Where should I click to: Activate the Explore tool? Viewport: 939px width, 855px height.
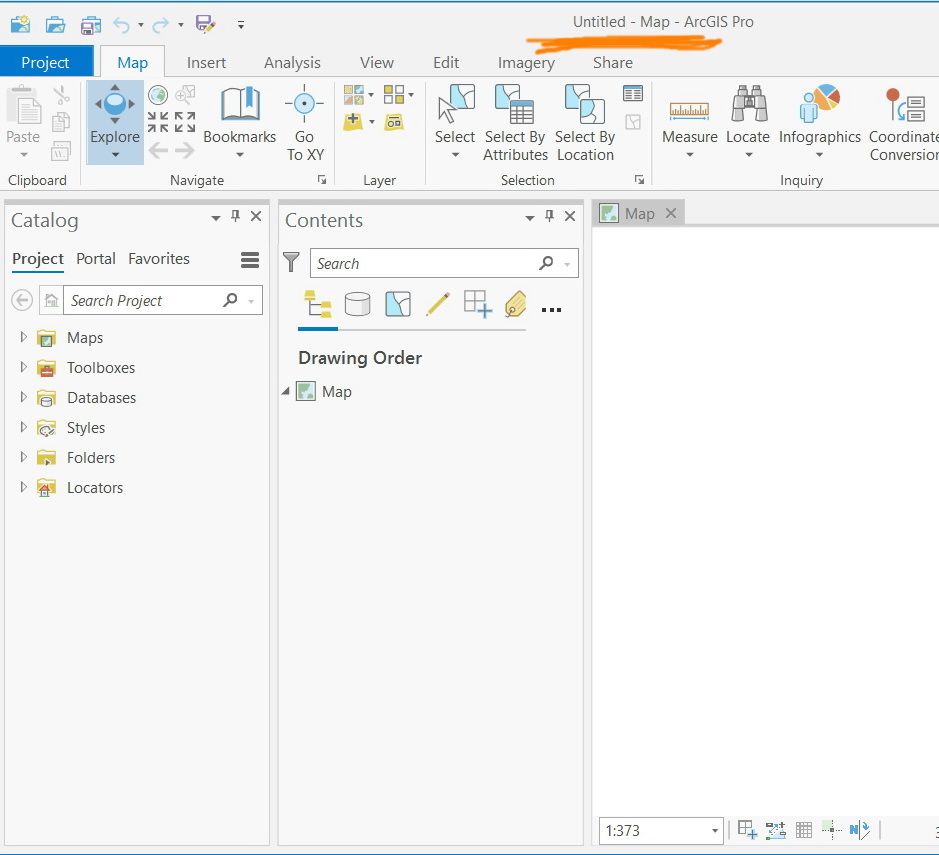(x=115, y=122)
